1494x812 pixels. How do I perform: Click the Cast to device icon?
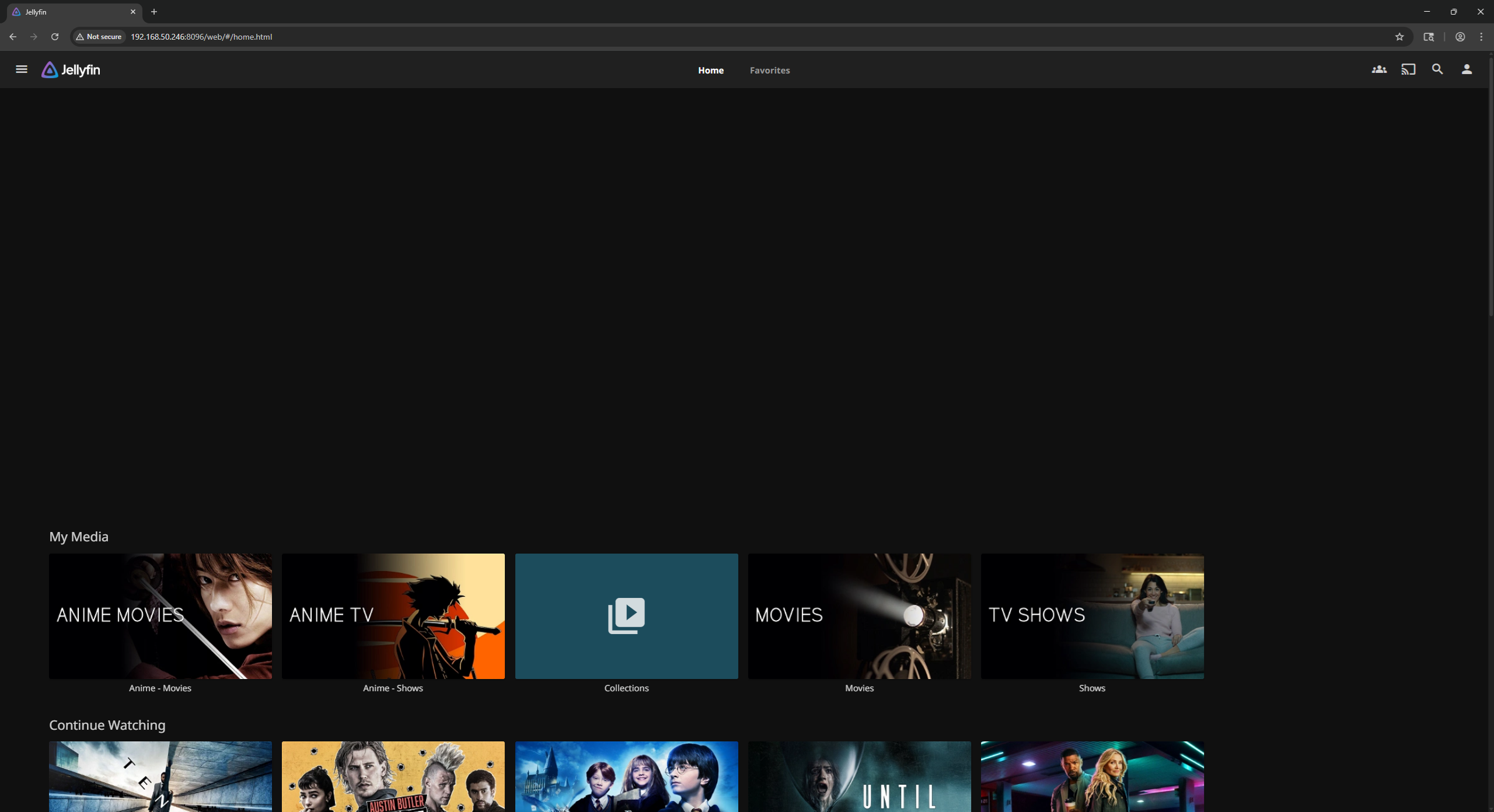(x=1408, y=69)
